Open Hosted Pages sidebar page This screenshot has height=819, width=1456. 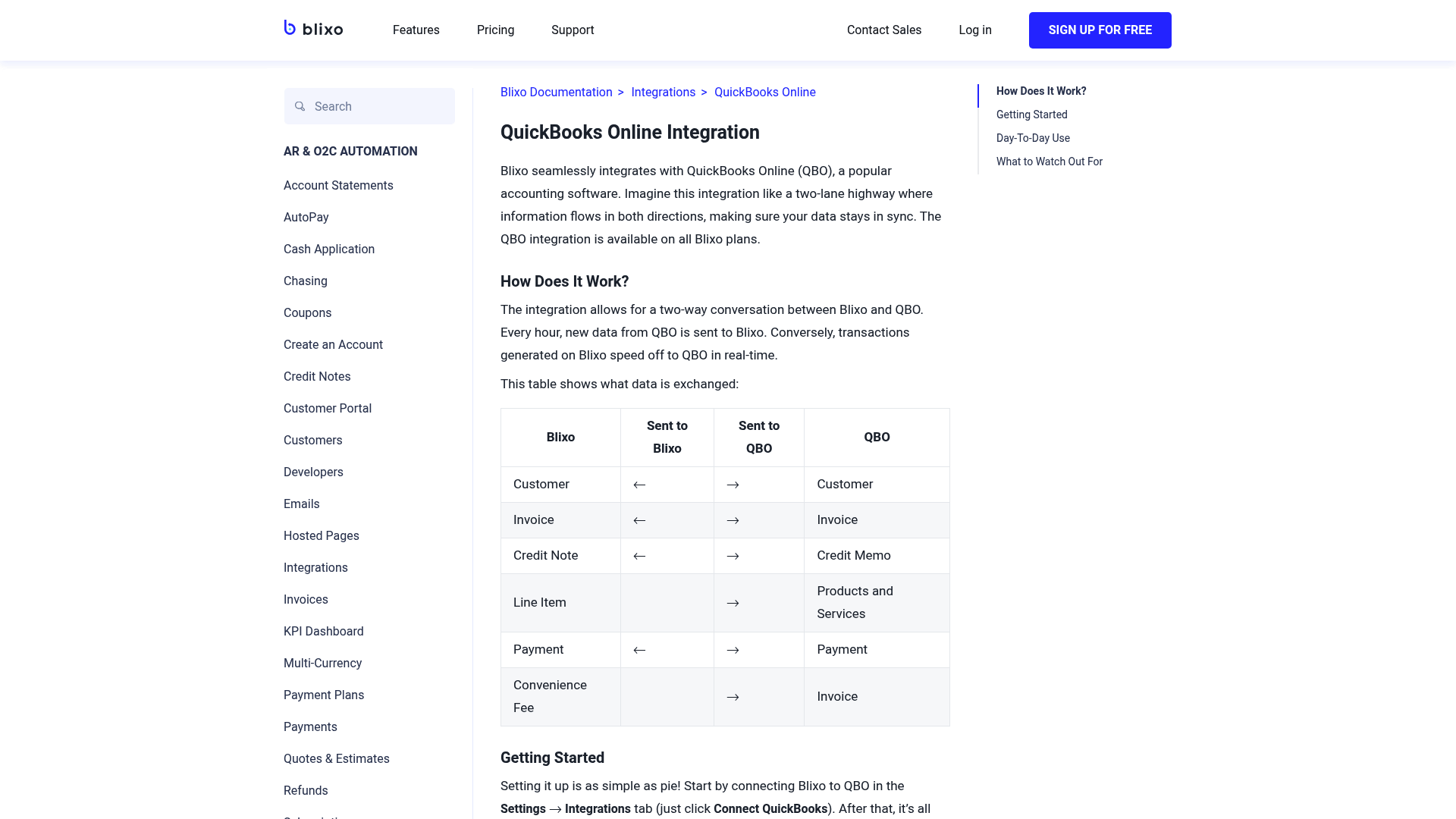click(x=322, y=536)
